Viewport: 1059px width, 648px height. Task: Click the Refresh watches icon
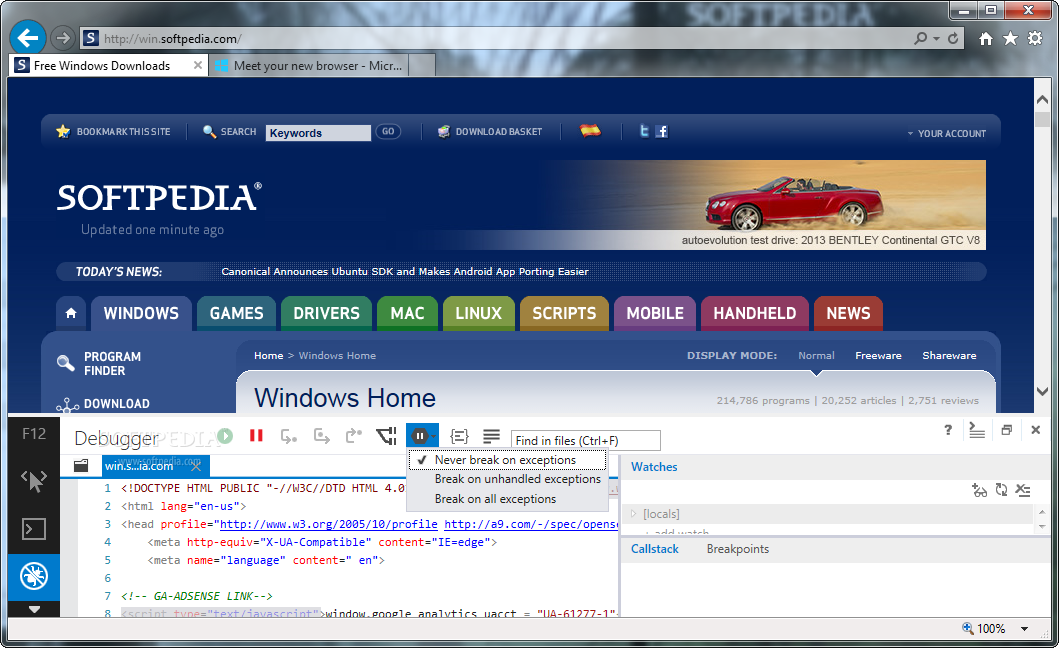[x=1002, y=491]
